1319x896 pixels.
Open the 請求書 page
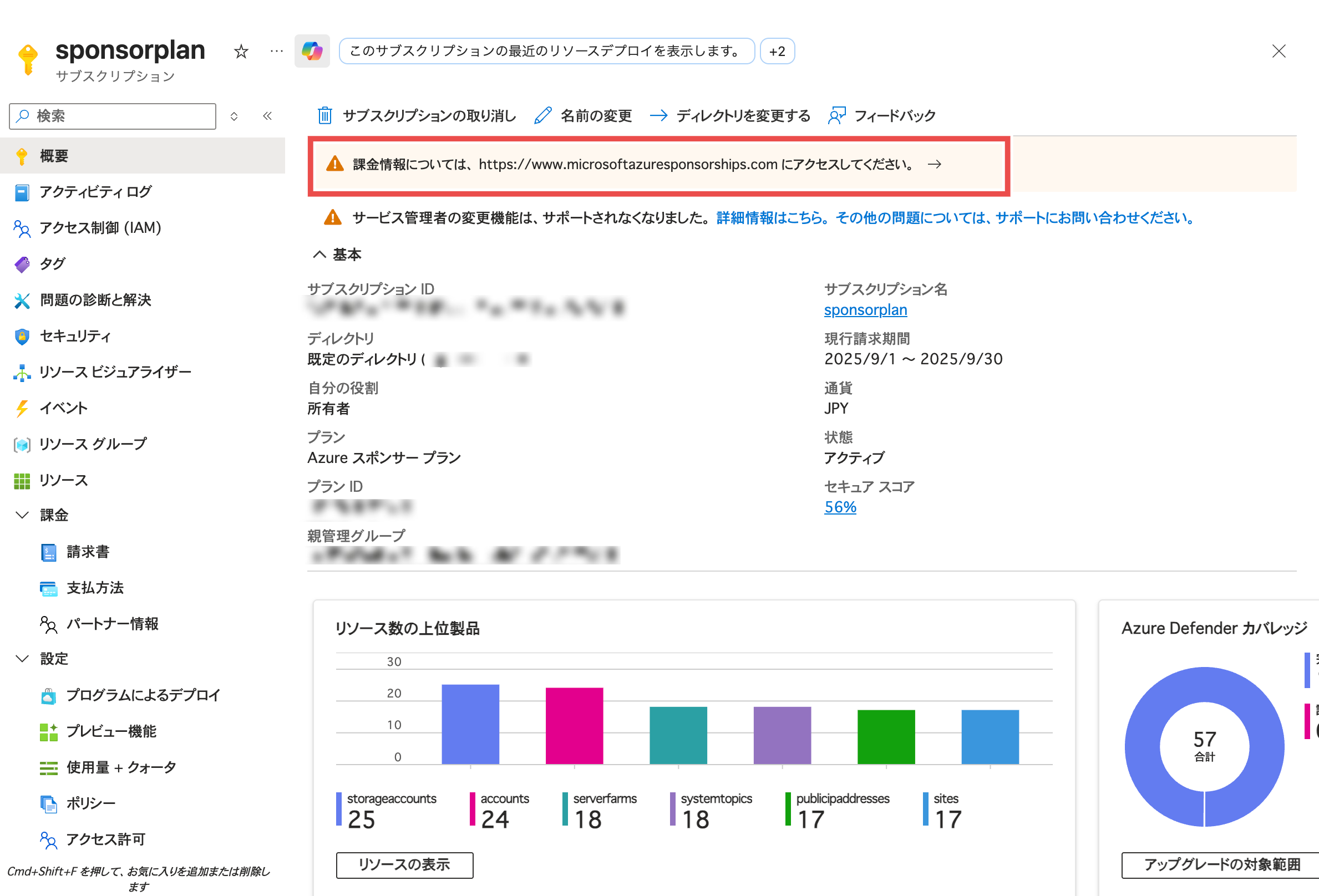(88, 552)
